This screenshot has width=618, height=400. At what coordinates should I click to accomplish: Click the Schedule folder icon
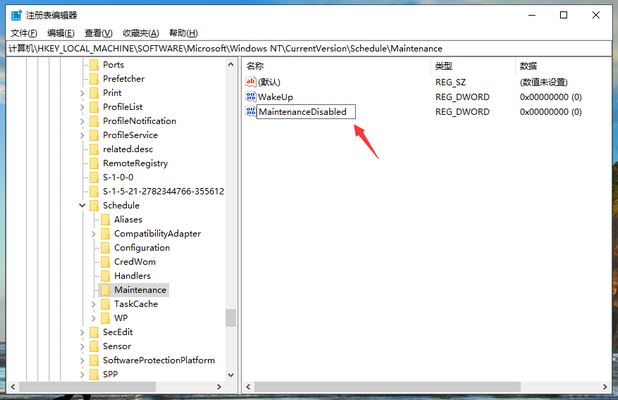pos(93,205)
